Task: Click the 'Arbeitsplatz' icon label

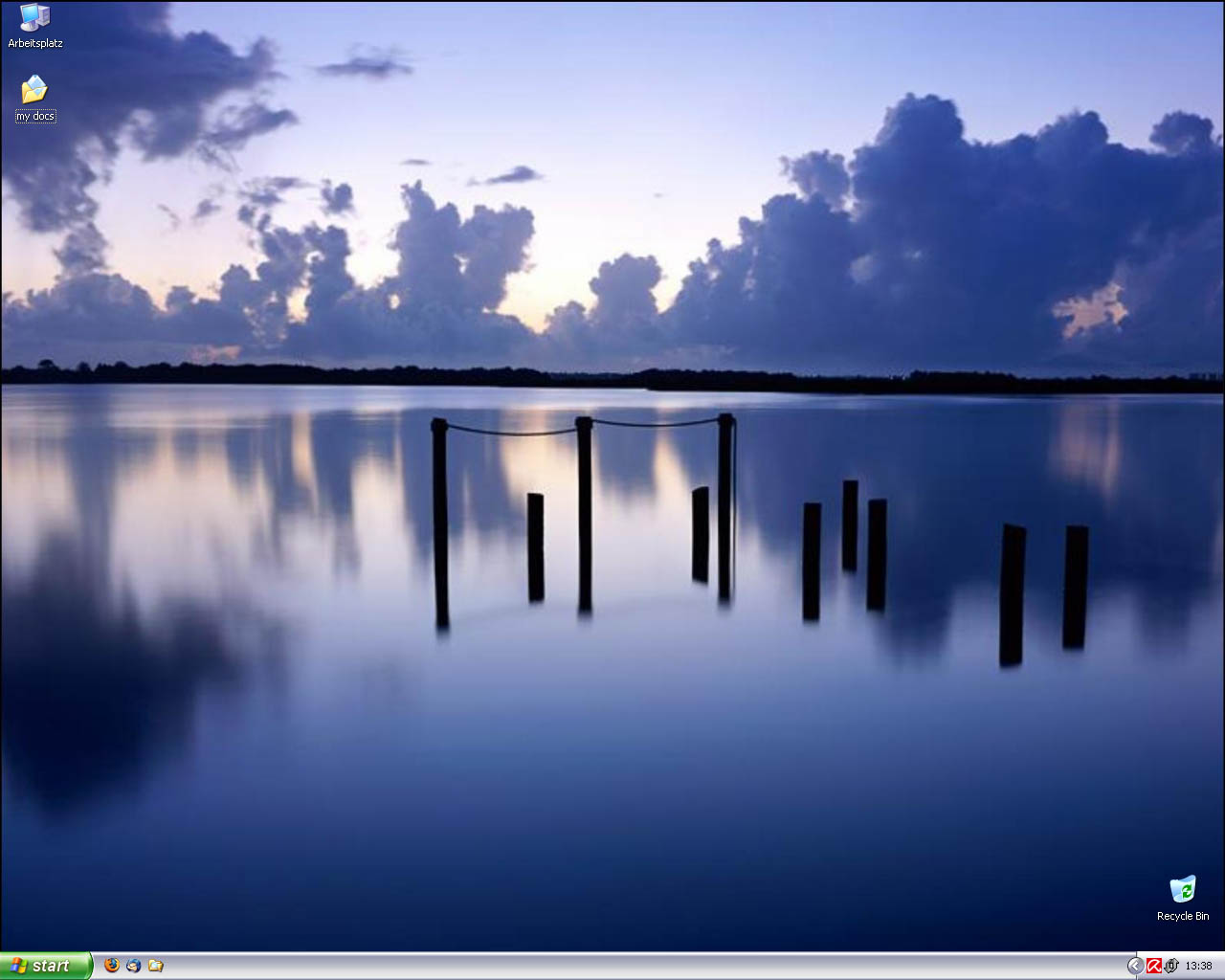Action: click(x=35, y=43)
